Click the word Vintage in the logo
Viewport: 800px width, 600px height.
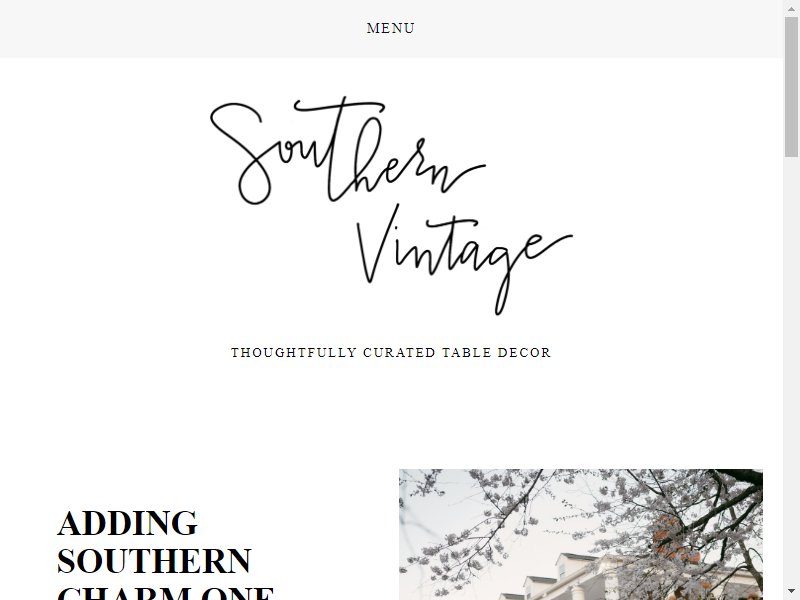click(464, 260)
